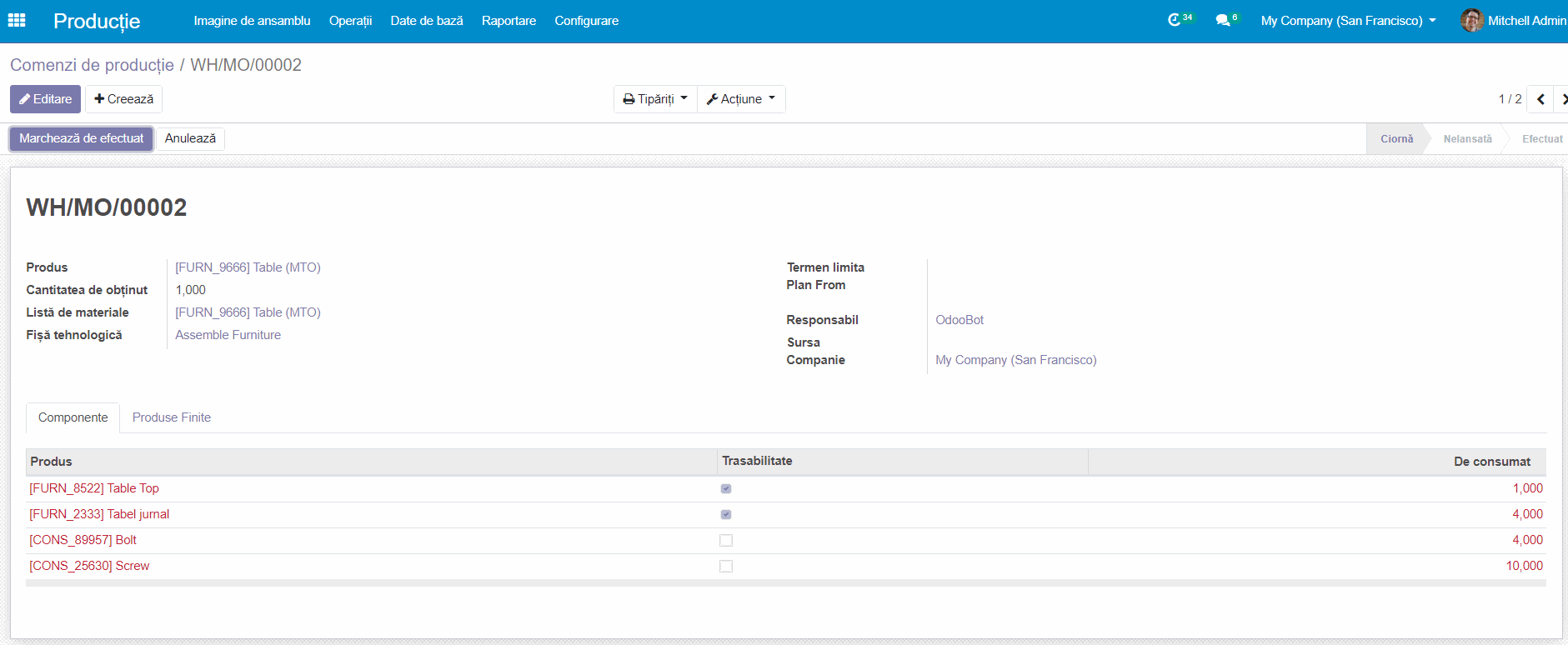The width and height of the screenshot is (1568, 645).
Task: Open My Company (San Francisco) company switcher
Action: click(x=1348, y=20)
